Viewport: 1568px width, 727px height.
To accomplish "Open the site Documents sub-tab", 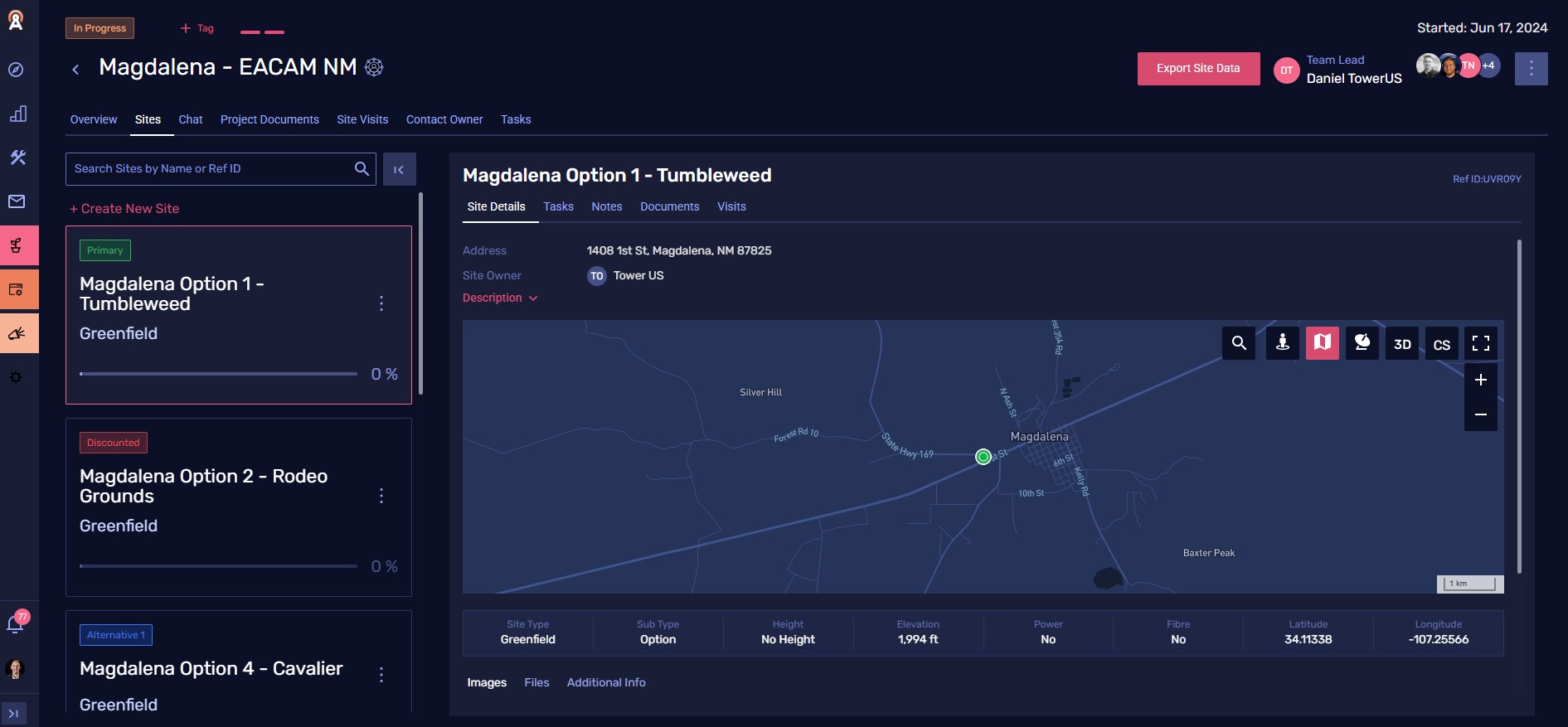I will tap(669, 206).
